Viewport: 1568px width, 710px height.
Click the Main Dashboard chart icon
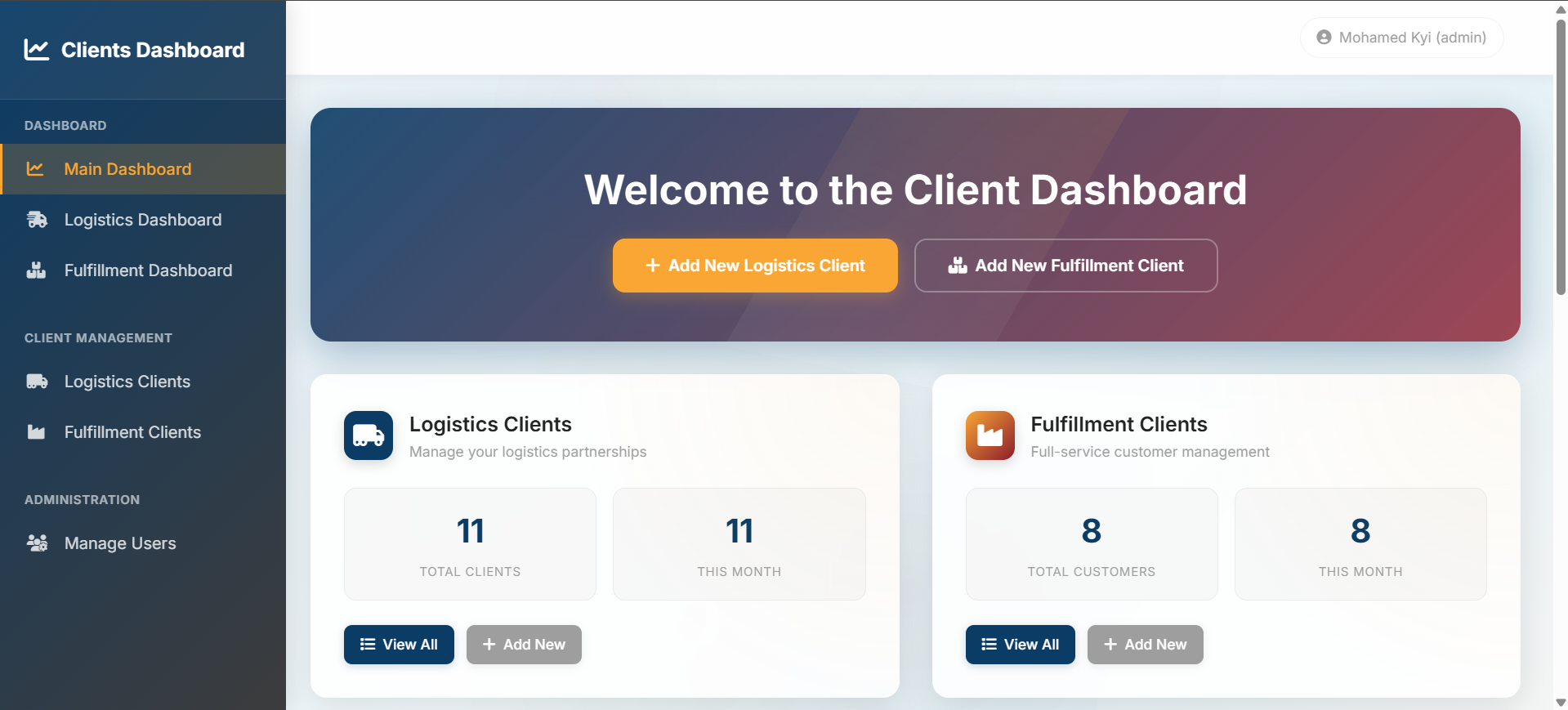click(x=35, y=169)
